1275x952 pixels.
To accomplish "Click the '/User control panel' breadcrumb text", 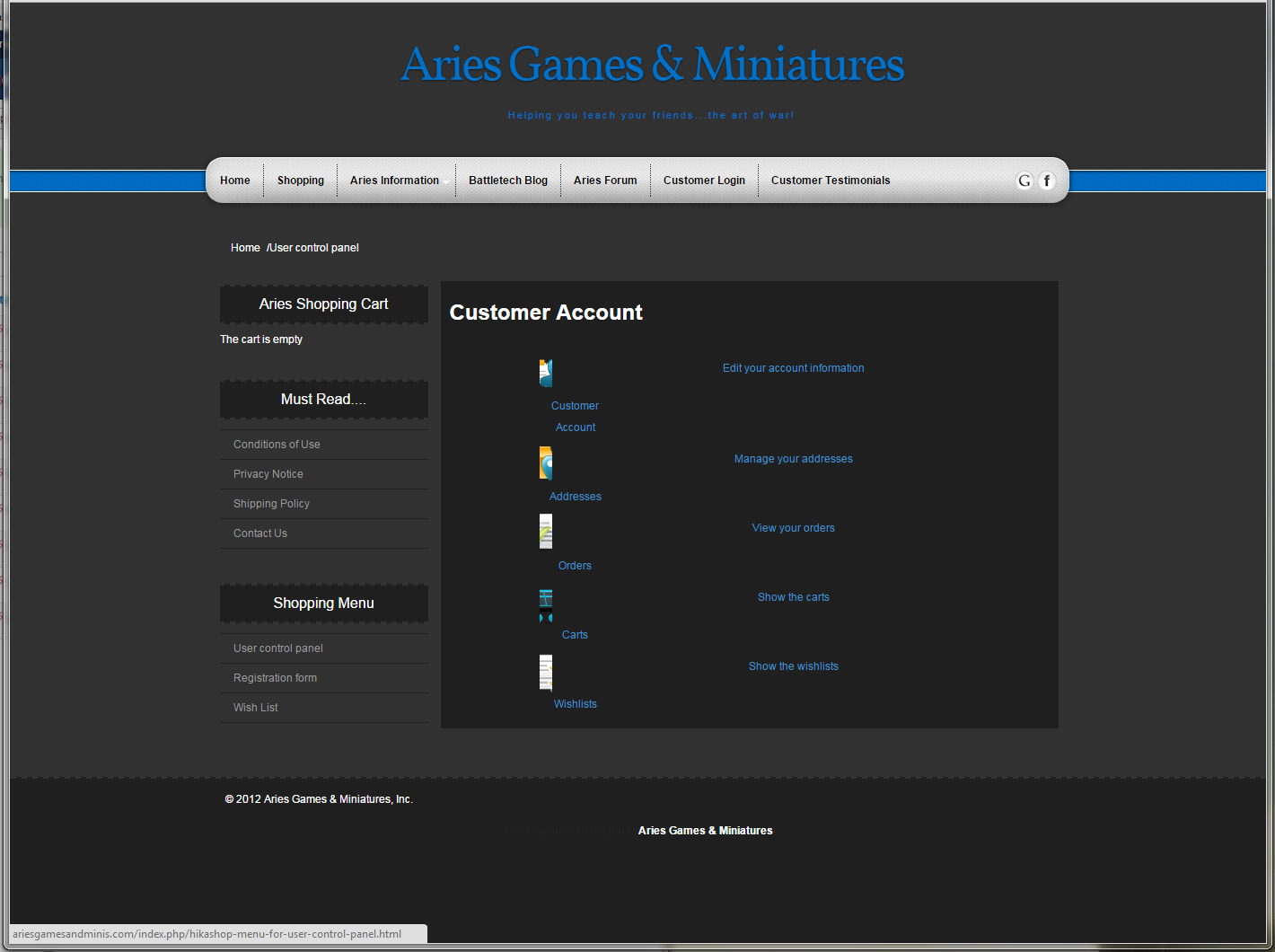I will [x=312, y=248].
